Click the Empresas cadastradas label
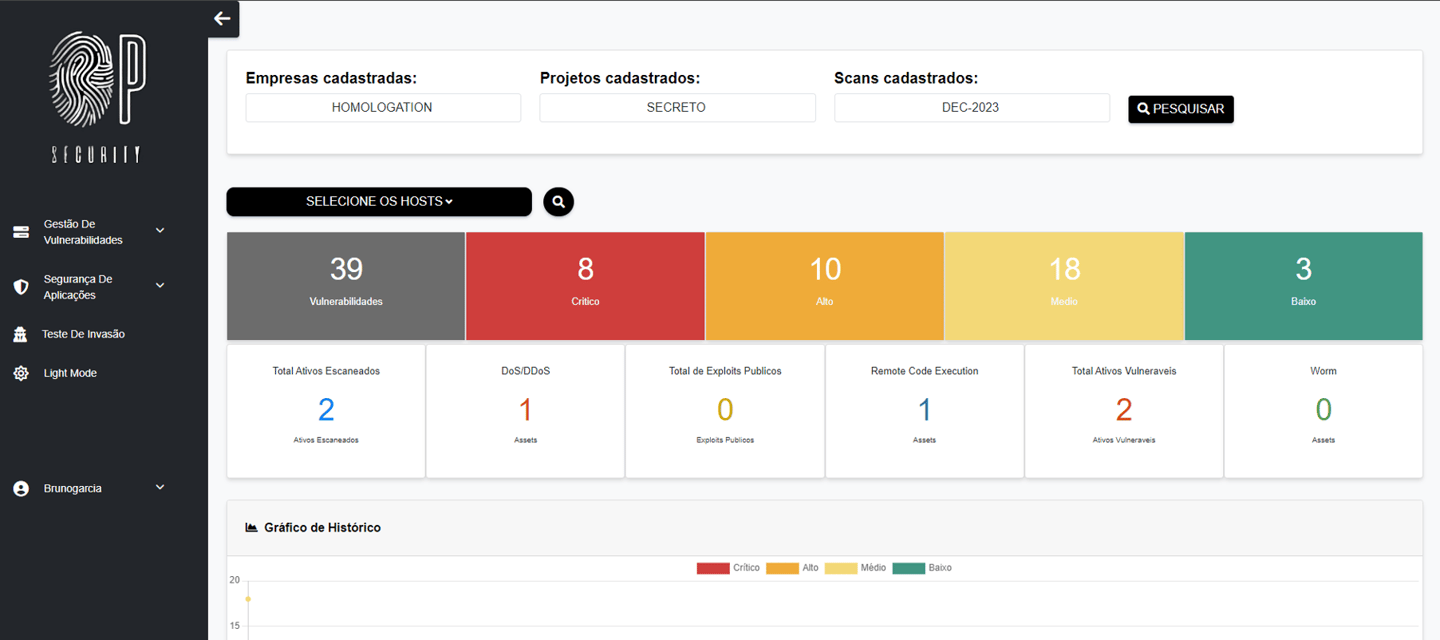Image resolution: width=1440 pixels, height=640 pixels. (x=331, y=78)
